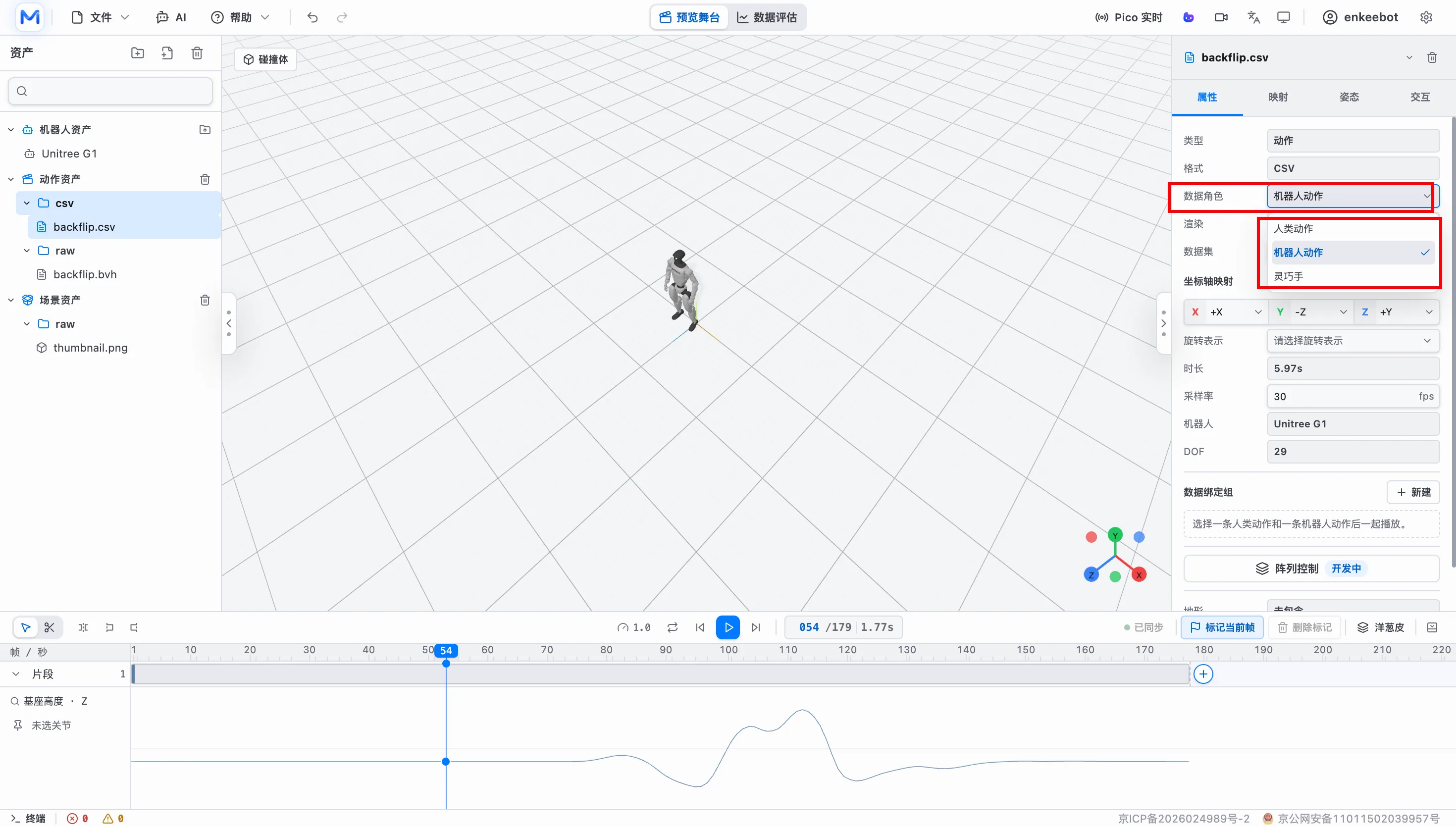
Task: Open the camera recording icon in top bar
Action: [x=1221, y=18]
